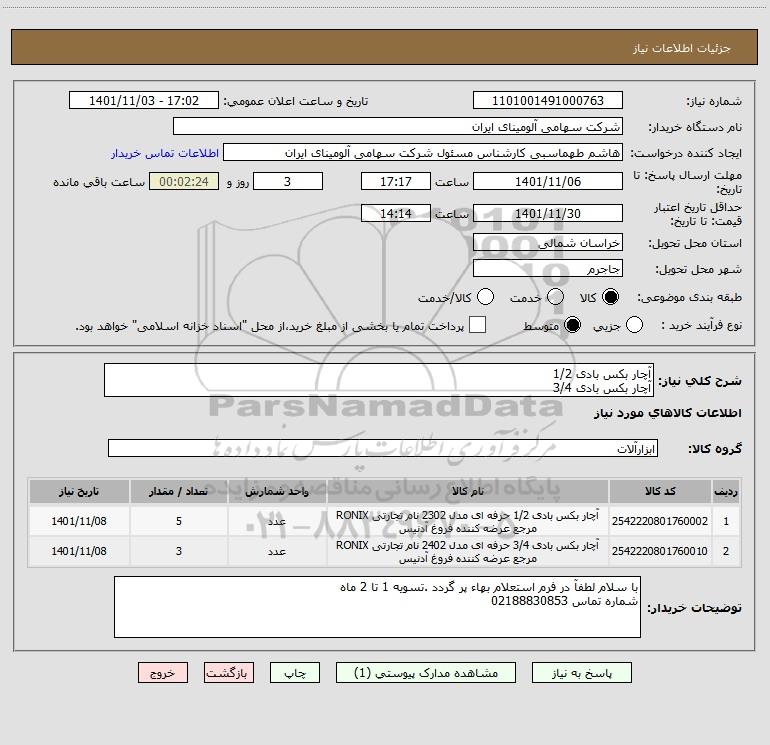Click the شماره نیاز field 1101001491000763
The image size is (770, 745).
(x=548, y=100)
